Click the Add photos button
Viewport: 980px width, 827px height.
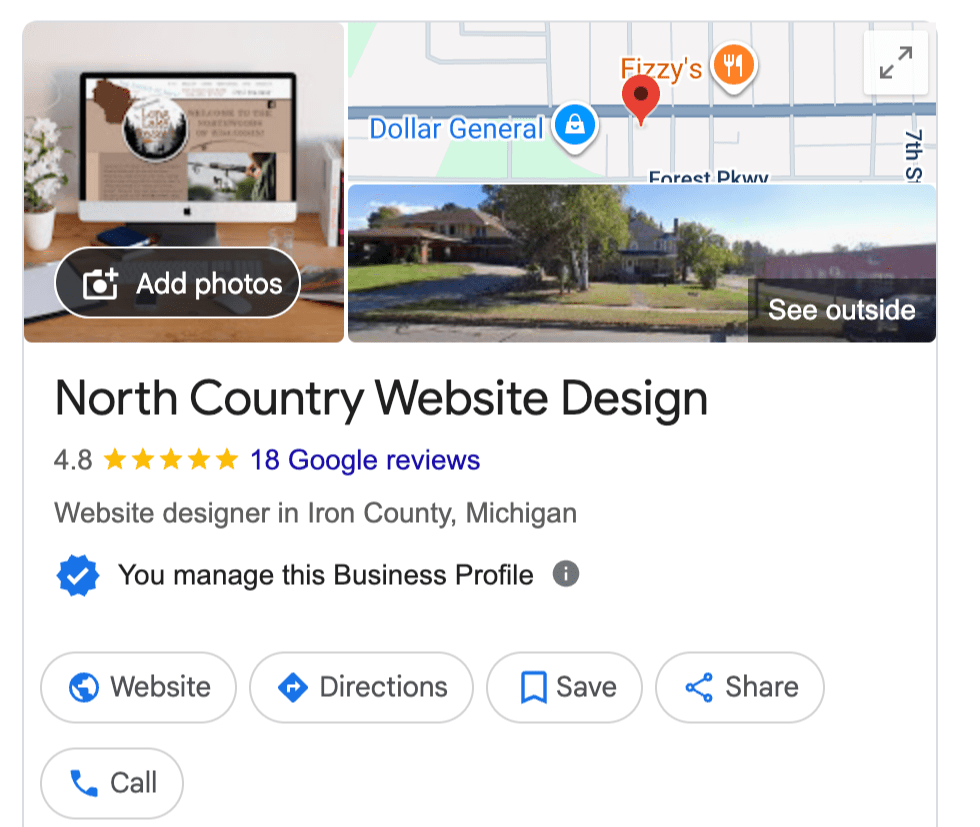(178, 283)
